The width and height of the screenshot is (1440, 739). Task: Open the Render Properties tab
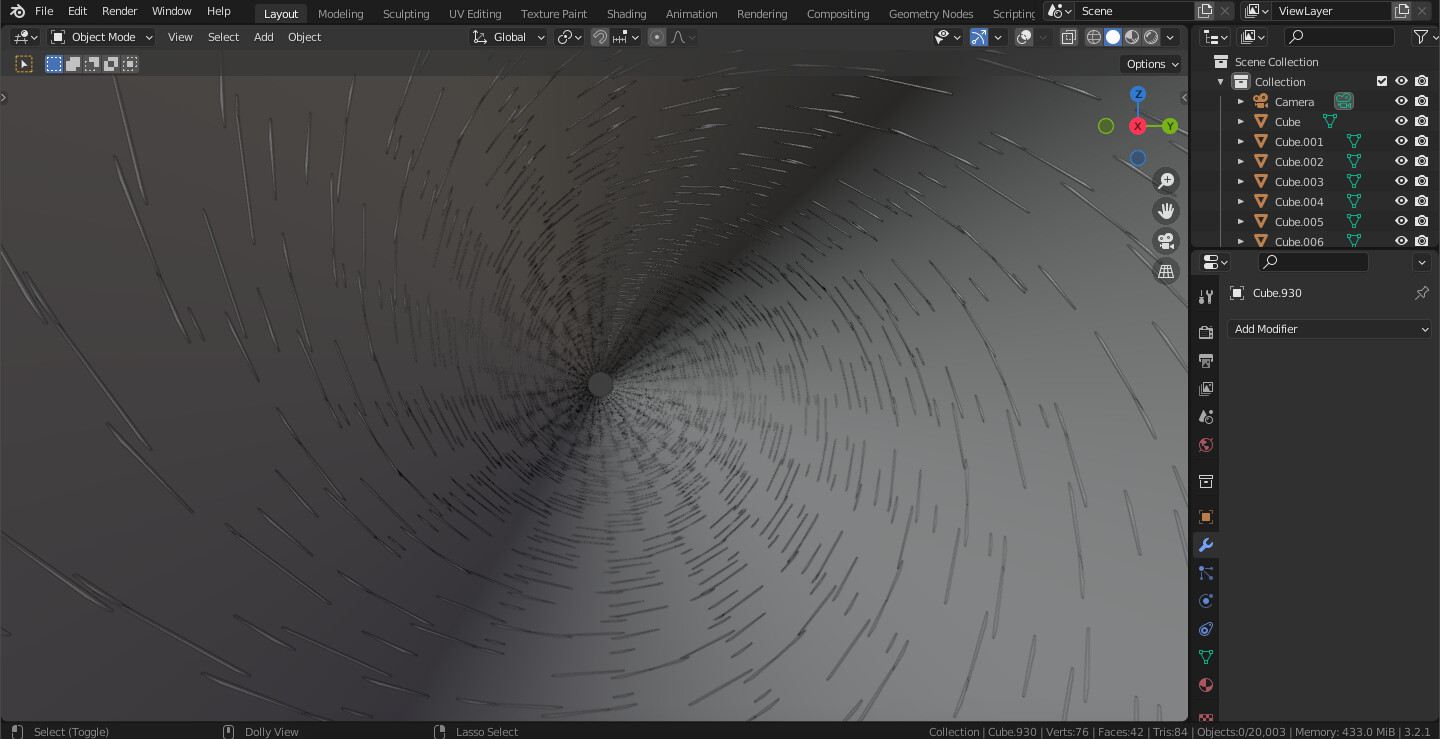1205,332
